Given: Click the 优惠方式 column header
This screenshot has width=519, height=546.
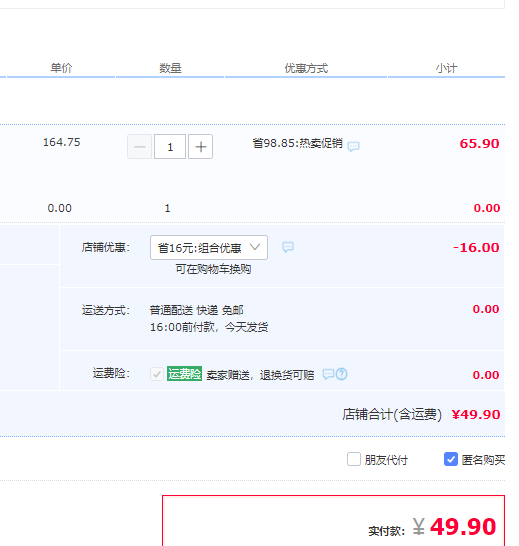Looking at the screenshot, I should (x=306, y=68).
